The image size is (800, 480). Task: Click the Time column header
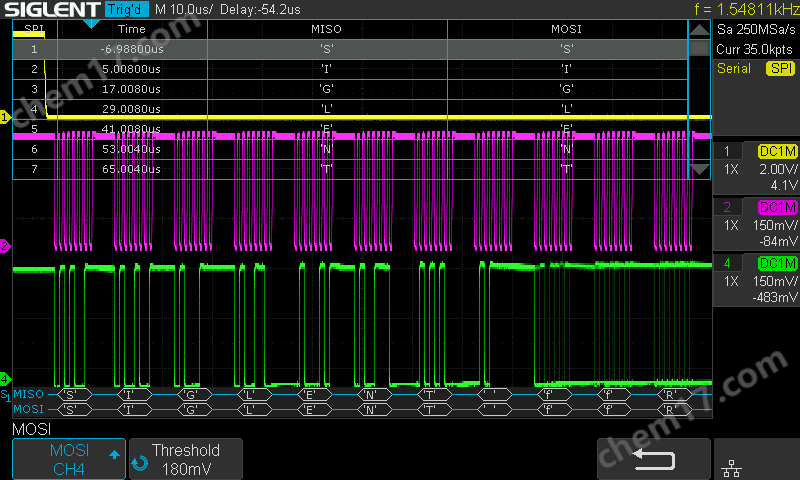[x=132, y=29]
